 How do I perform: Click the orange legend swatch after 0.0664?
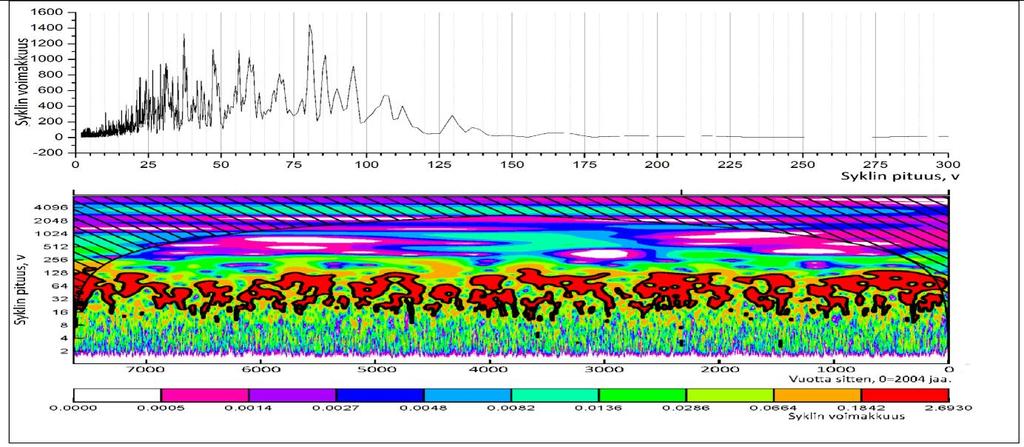click(x=818, y=395)
